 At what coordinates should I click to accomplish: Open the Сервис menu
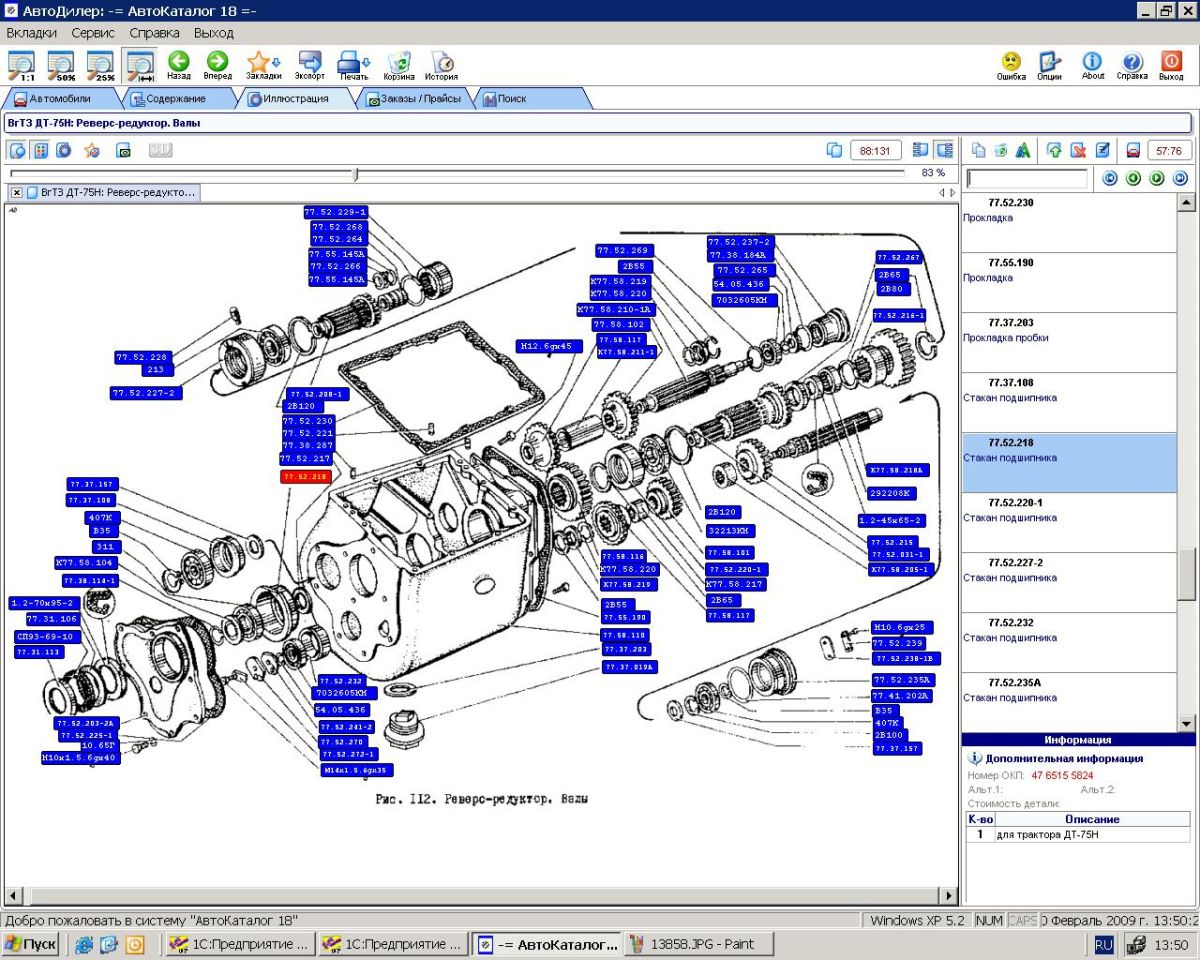(92, 33)
